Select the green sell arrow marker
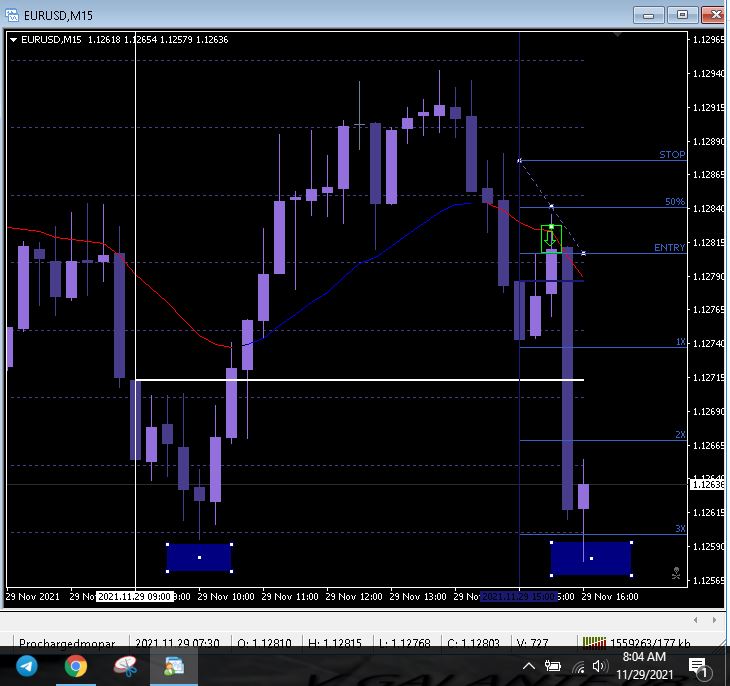730x686 pixels. (x=551, y=239)
